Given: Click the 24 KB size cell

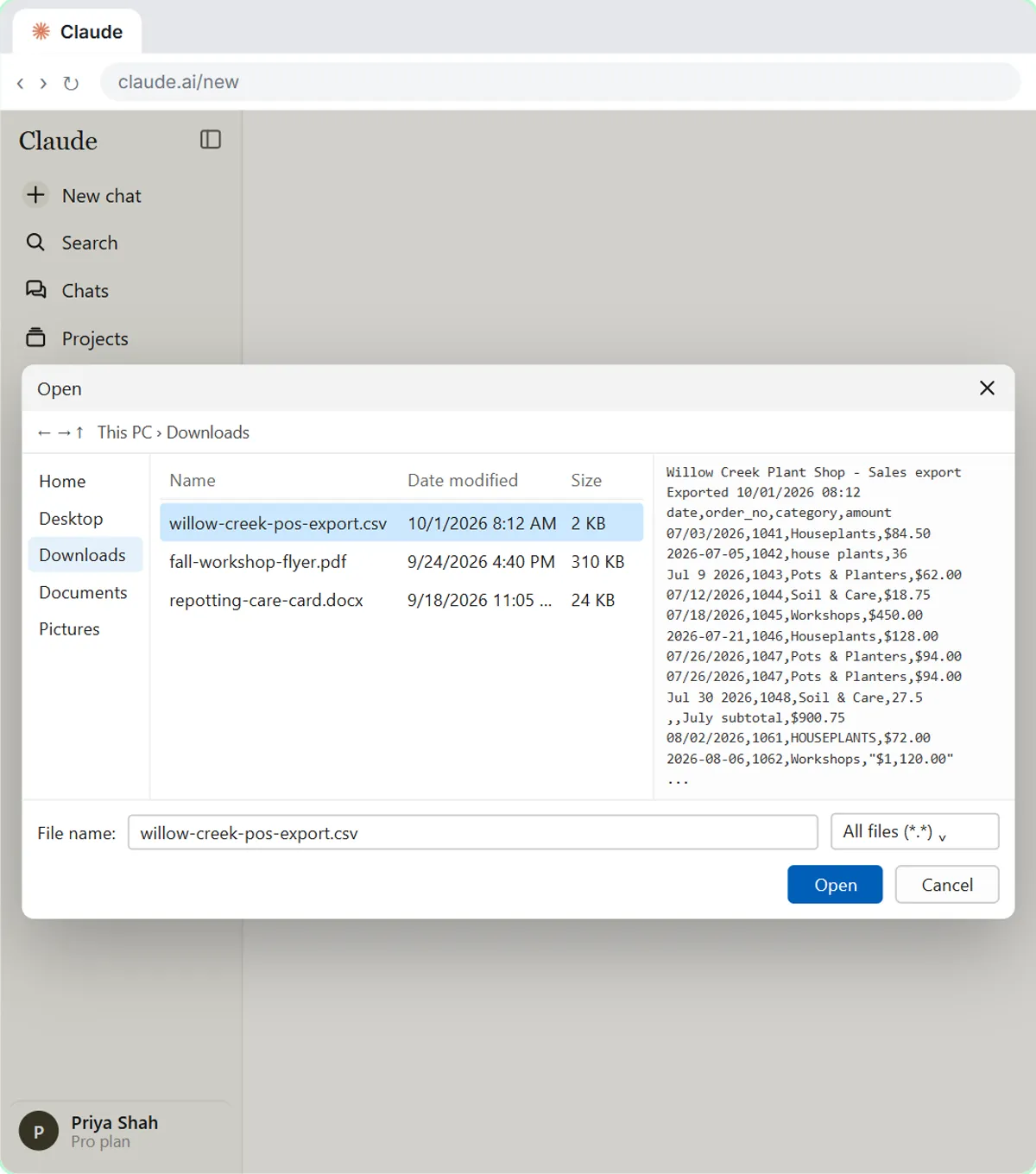Looking at the screenshot, I should 593,600.
